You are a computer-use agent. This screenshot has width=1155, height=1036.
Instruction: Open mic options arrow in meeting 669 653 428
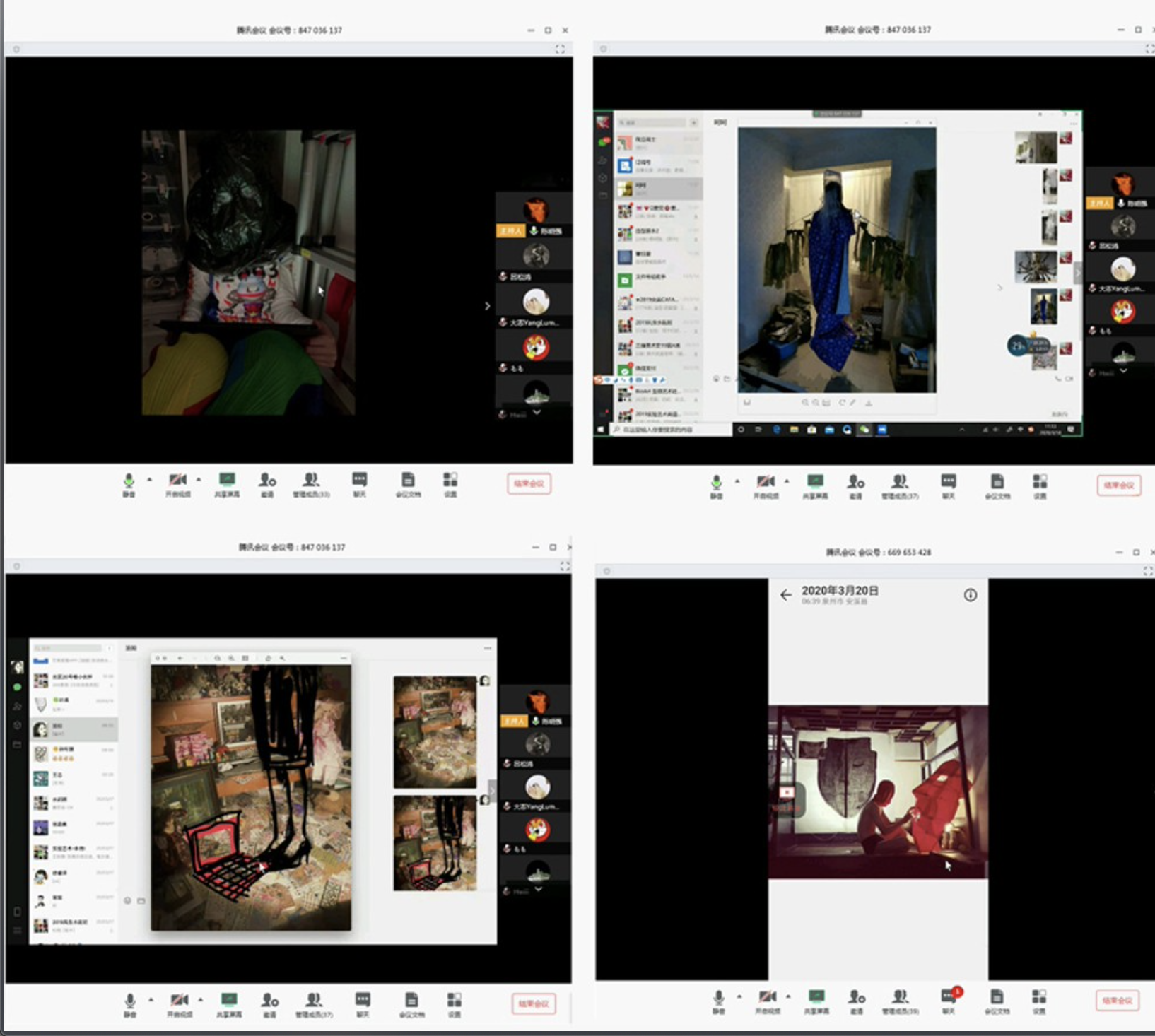[x=739, y=996]
